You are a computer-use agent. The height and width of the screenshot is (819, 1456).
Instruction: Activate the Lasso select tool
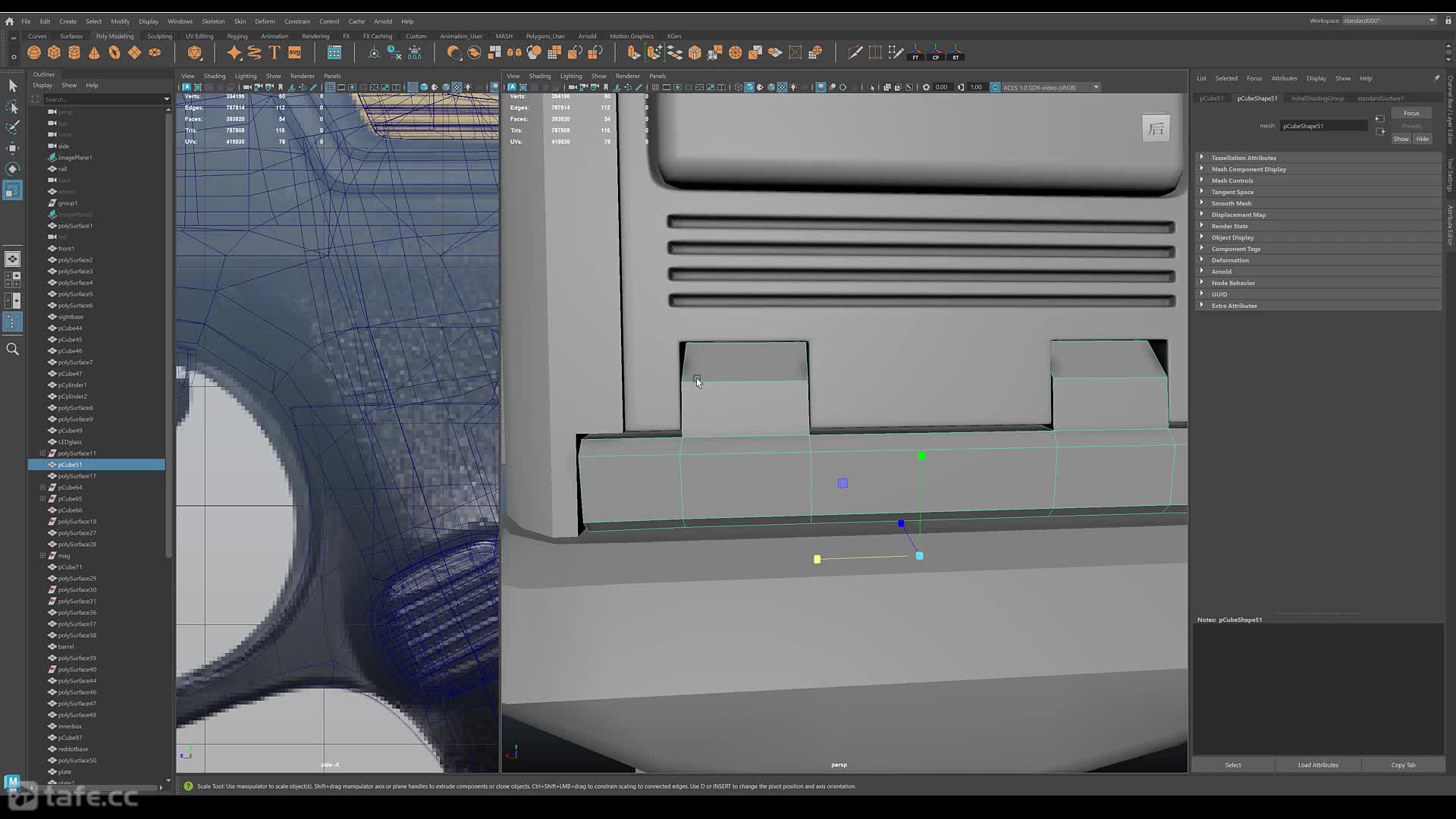(x=12, y=107)
